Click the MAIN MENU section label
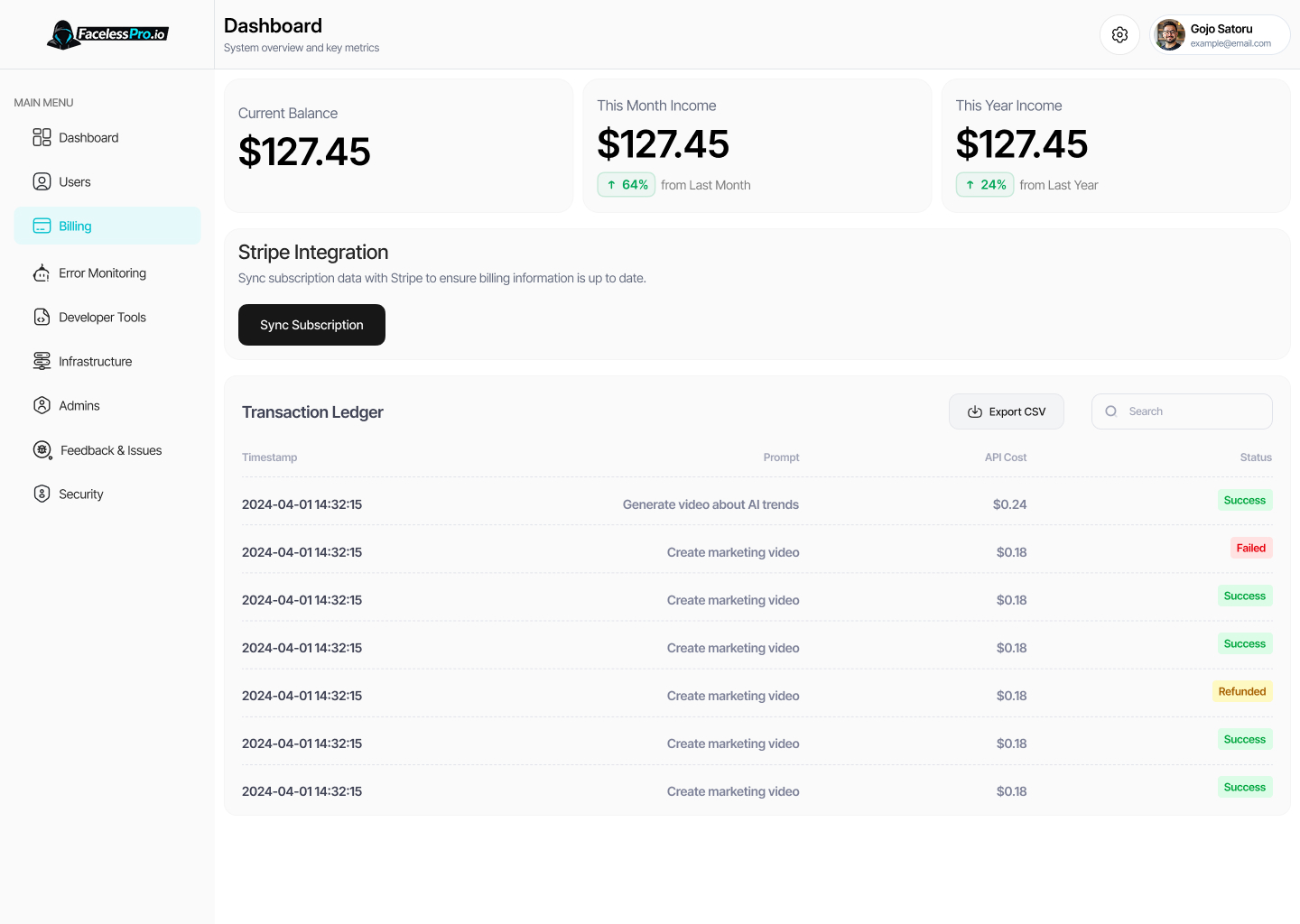1300x924 pixels. point(43,103)
